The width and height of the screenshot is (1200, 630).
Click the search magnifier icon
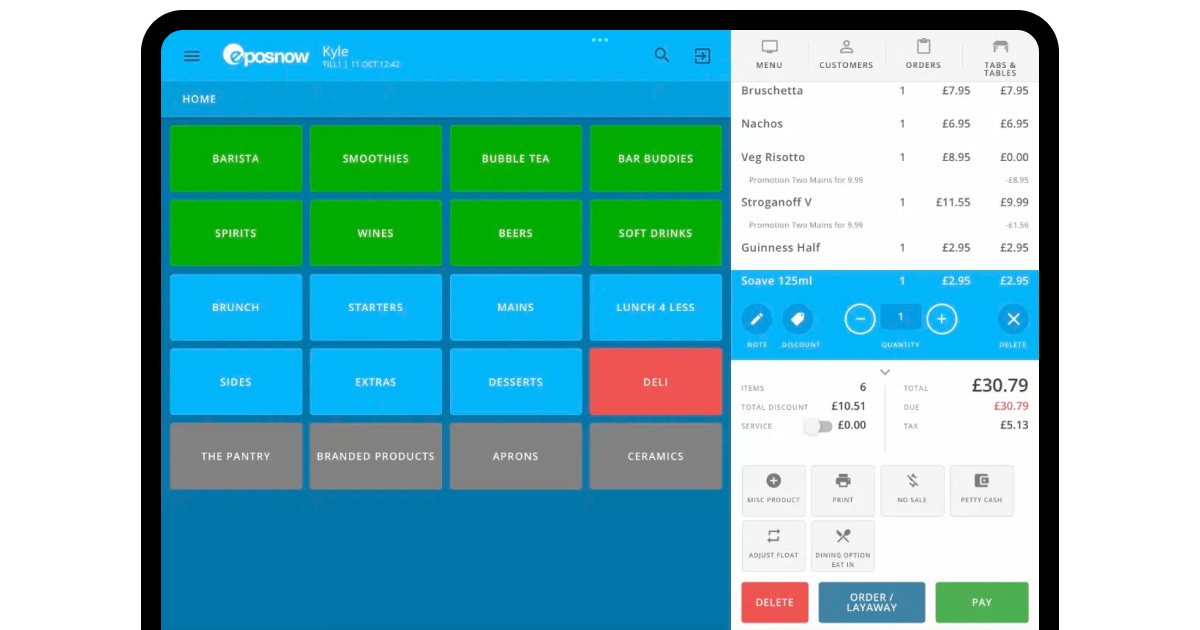click(x=662, y=55)
